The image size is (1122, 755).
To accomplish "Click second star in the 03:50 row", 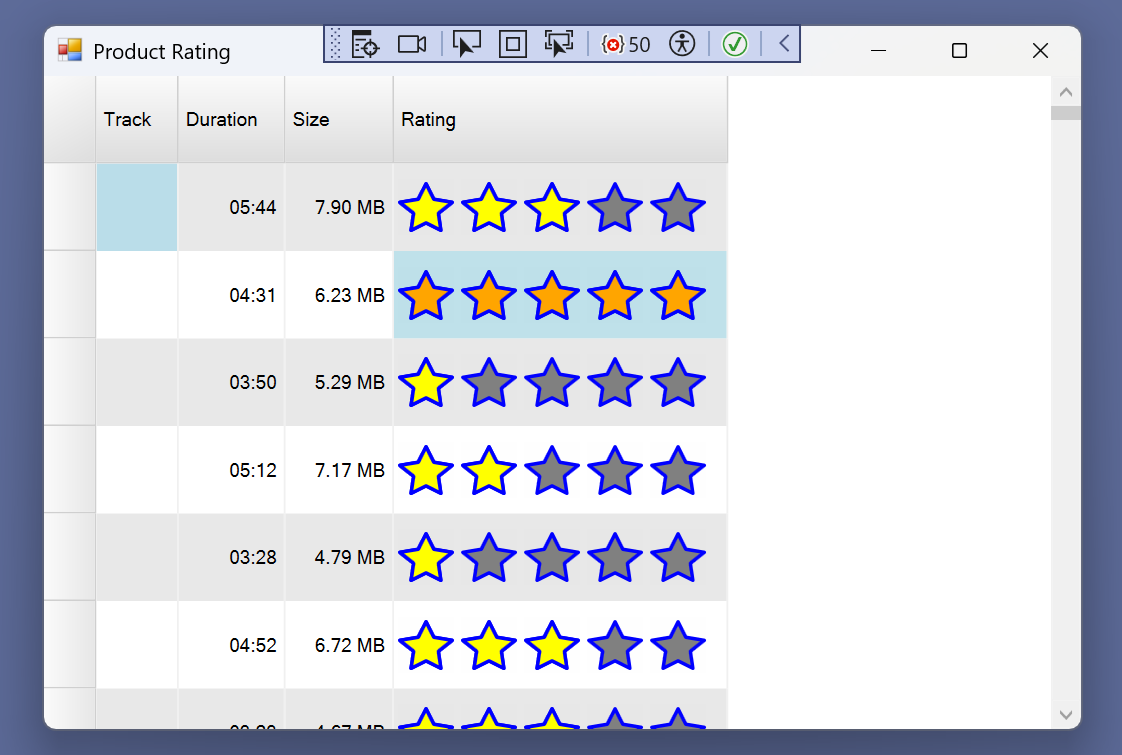I will click(489, 383).
